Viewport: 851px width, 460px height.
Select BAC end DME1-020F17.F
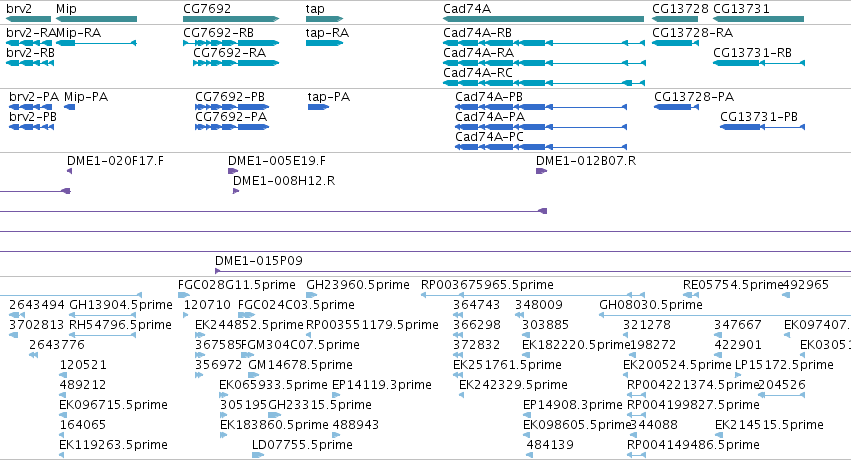[x=69, y=171]
